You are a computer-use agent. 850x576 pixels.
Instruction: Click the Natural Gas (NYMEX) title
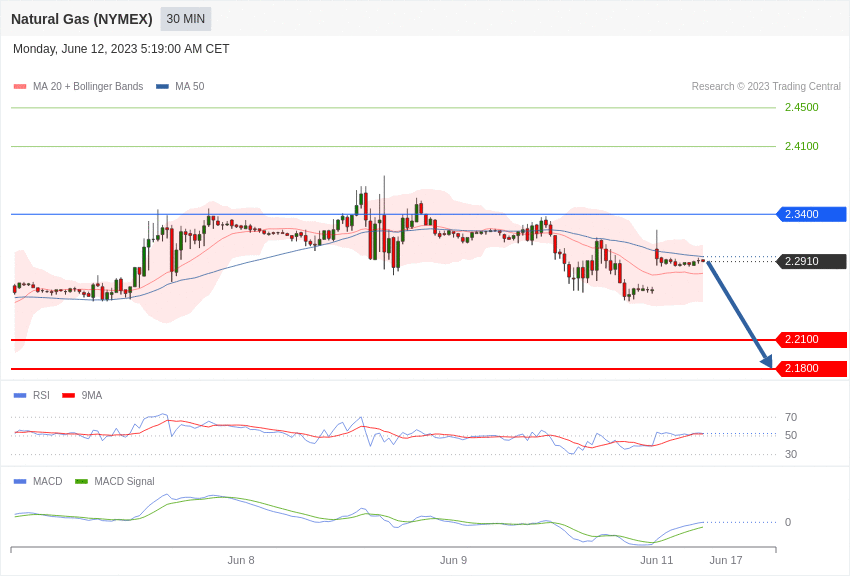(82, 19)
